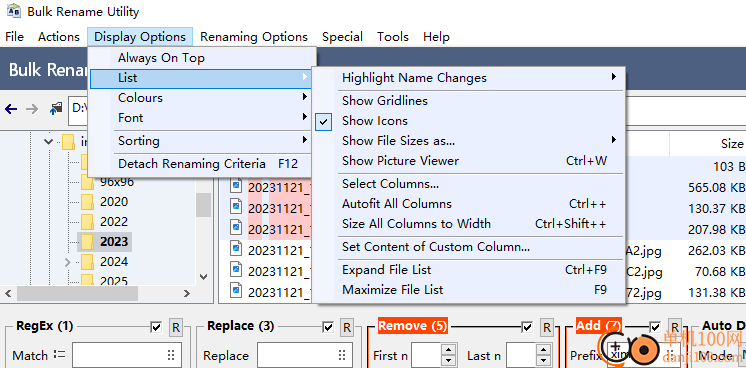Image resolution: width=746 pixels, height=368 pixels.
Task: Toggle the Add (7) checkbox
Action: click(x=655, y=327)
